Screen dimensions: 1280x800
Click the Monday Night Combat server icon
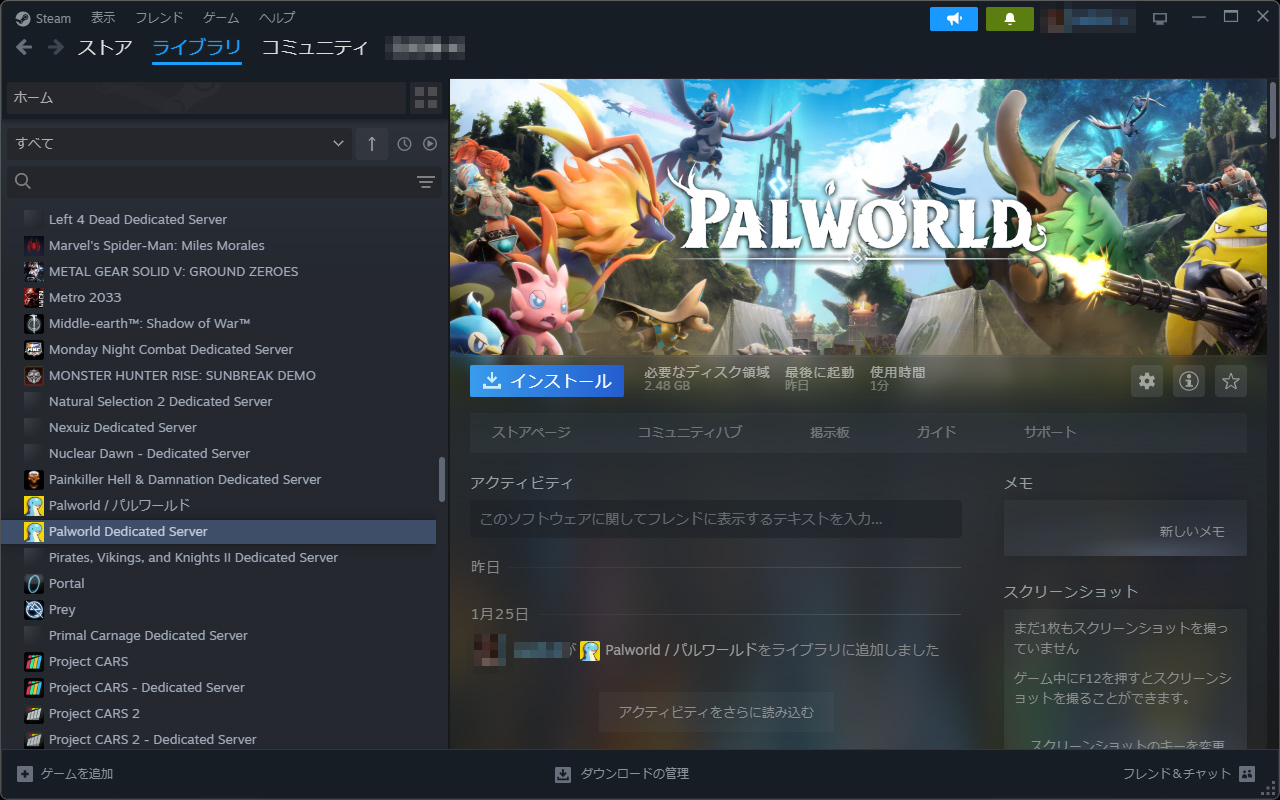(x=34, y=349)
